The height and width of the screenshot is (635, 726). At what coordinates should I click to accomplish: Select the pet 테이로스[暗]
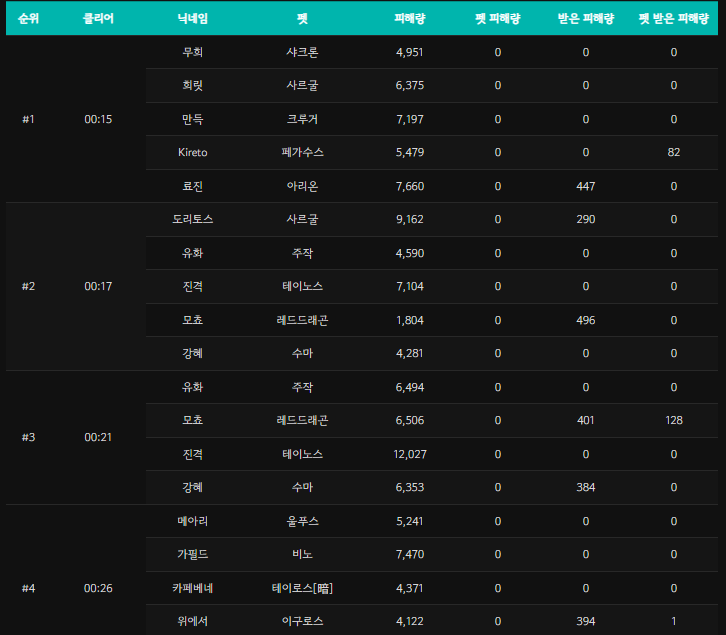click(x=302, y=588)
